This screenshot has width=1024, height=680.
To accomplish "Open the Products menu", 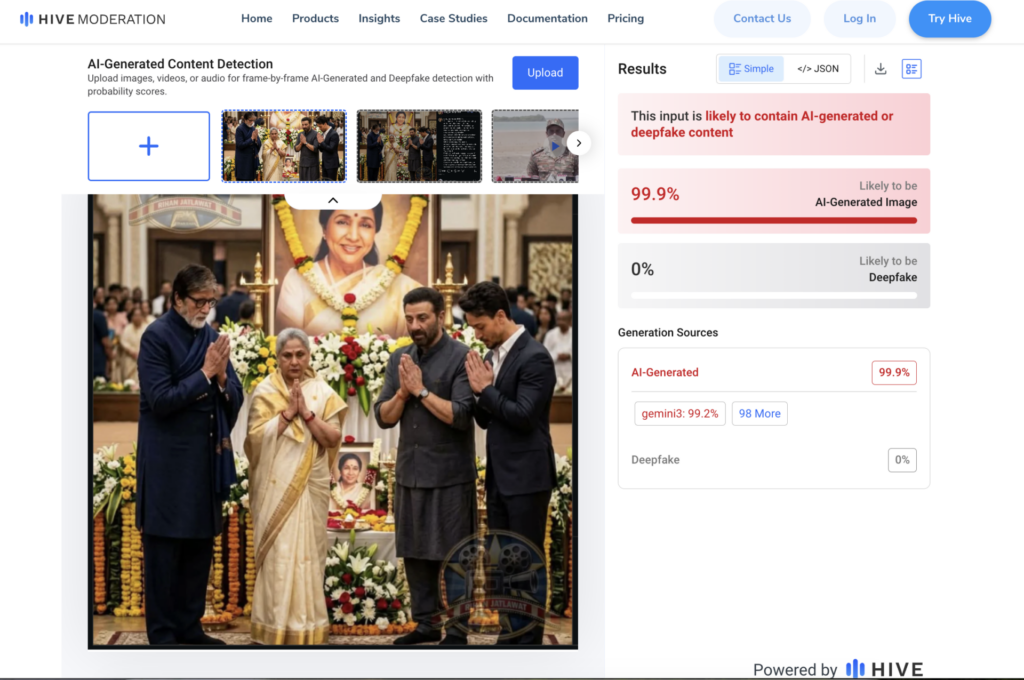I will pyautogui.click(x=315, y=19).
